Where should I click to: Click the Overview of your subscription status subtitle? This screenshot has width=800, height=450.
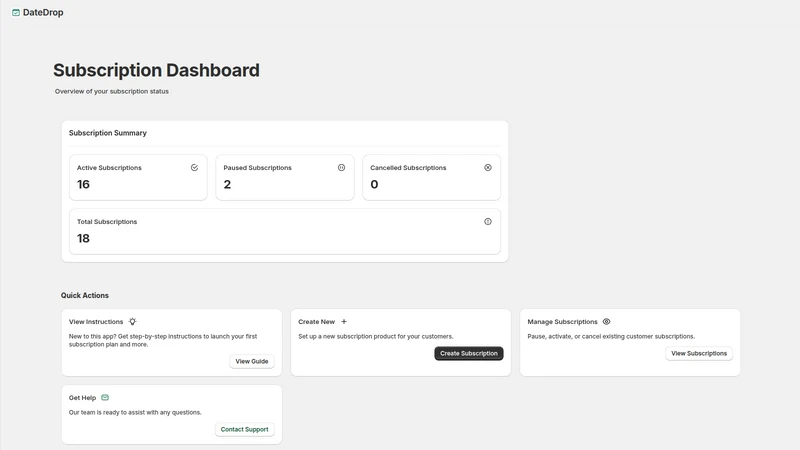112,91
